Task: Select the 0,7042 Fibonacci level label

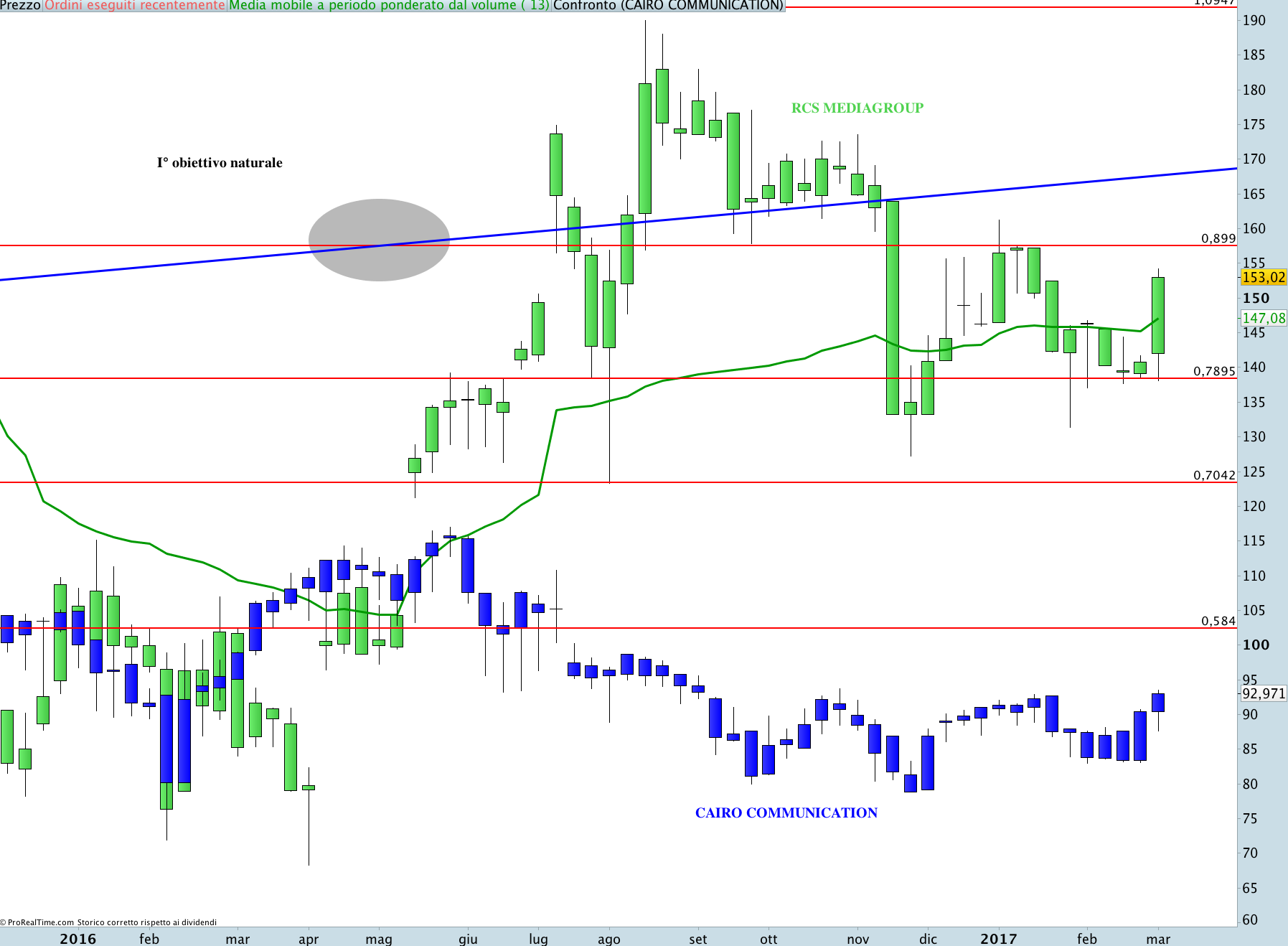Action: [1214, 475]
